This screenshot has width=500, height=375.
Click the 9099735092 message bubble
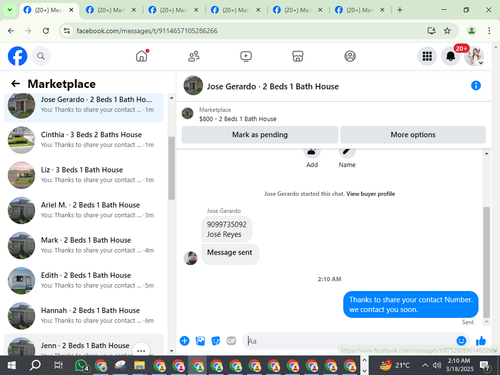(x=227, y=229)
